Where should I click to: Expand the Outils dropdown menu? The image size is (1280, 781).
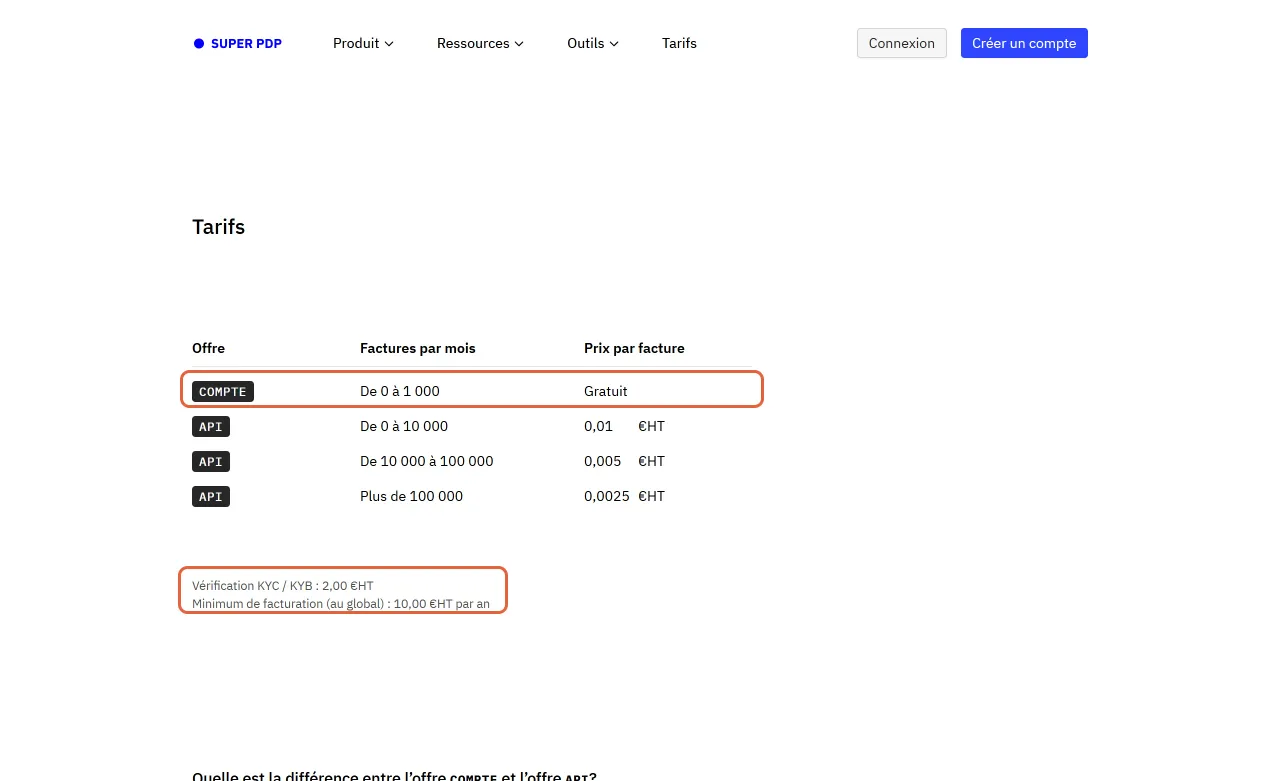click(593, 43)
